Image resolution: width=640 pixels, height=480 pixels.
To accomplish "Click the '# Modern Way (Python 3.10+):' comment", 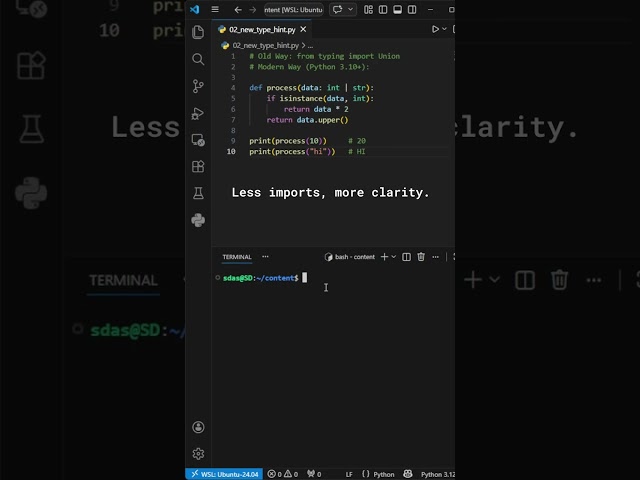I will pyautogui.click(x=309, y=67).
